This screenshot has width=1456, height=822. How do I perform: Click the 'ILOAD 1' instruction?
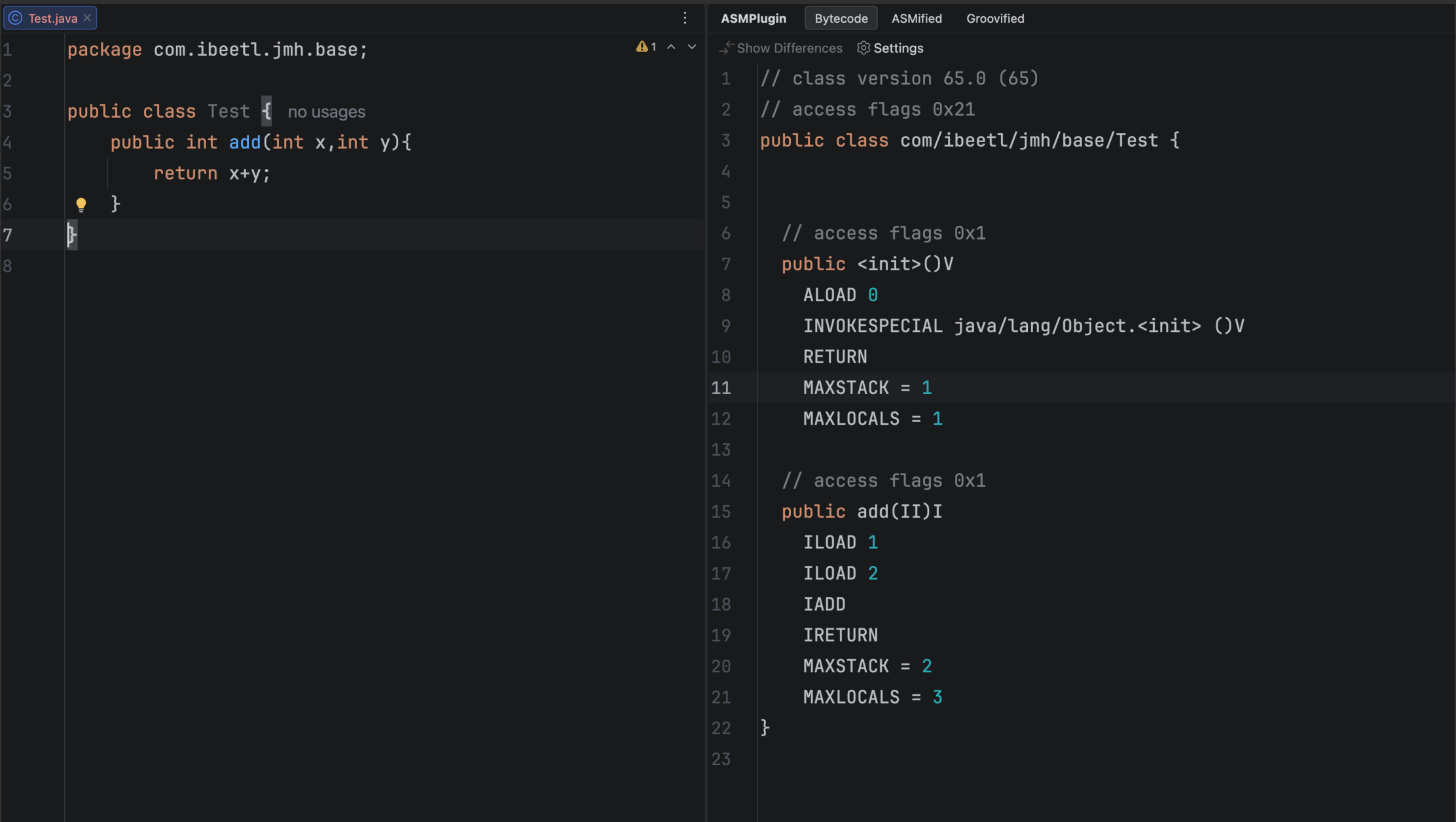(x=841, y=543)
